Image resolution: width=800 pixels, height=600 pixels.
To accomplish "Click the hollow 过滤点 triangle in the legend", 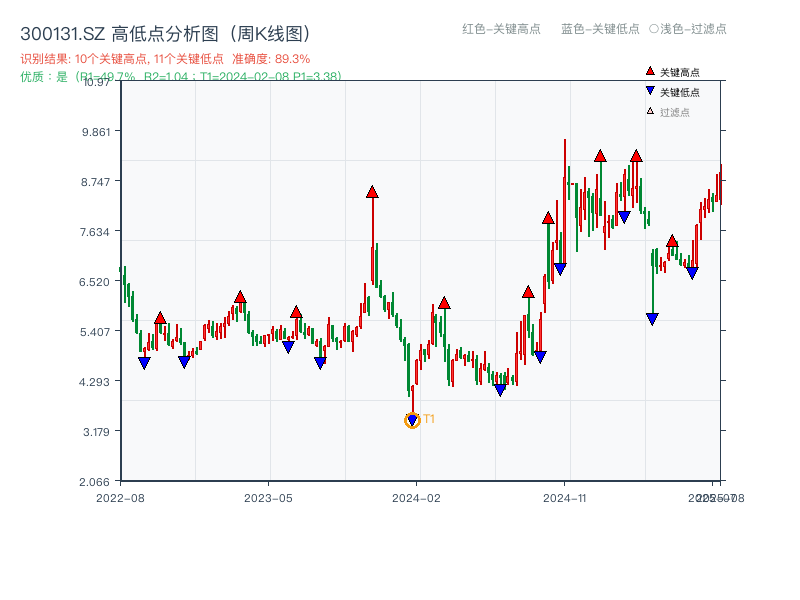I will click(650, 111).
